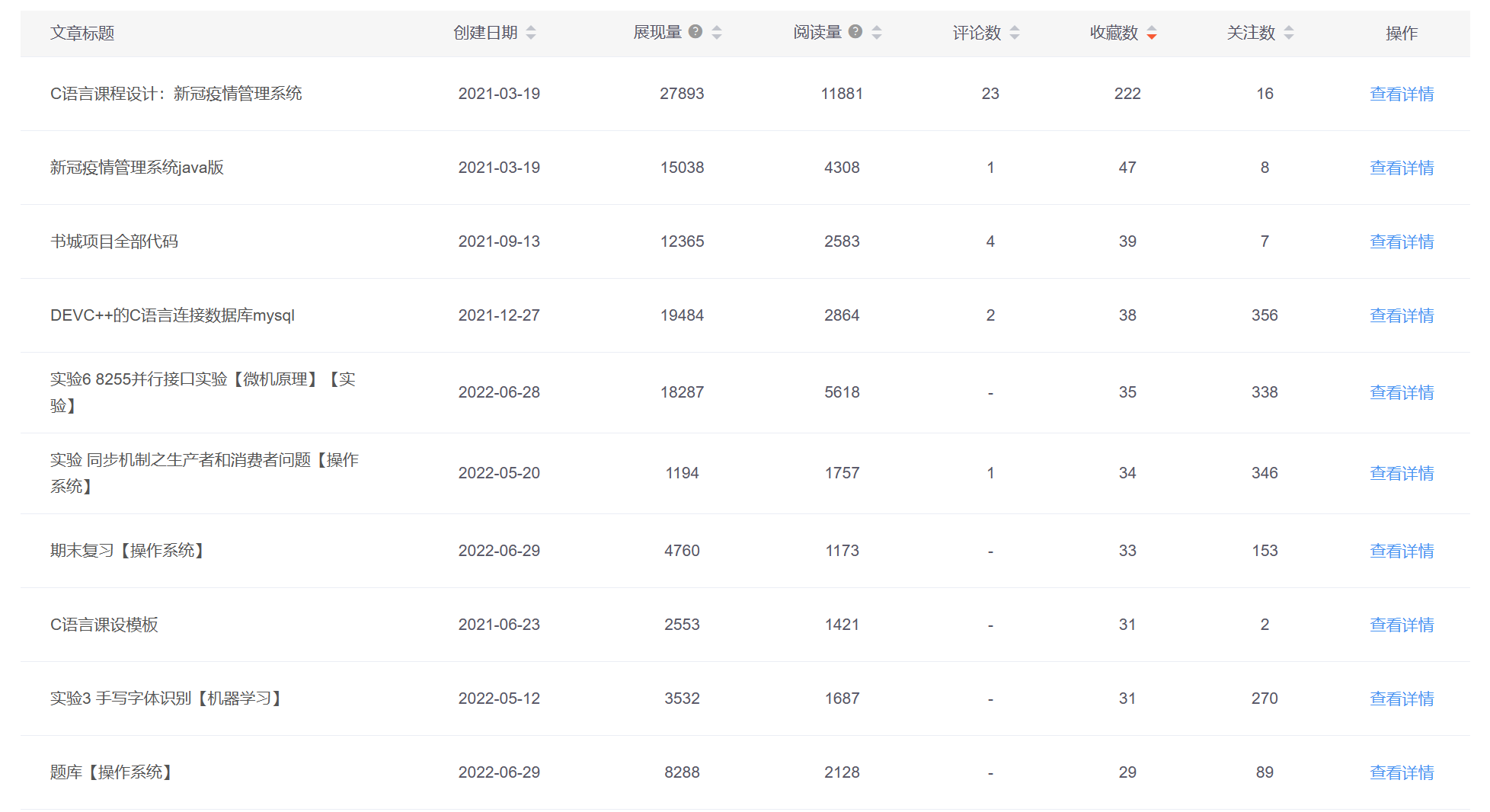Click 评论数 value 23
Image resolution: width=1490 pixels, height=812 pixels.
(x=990, y=94)
